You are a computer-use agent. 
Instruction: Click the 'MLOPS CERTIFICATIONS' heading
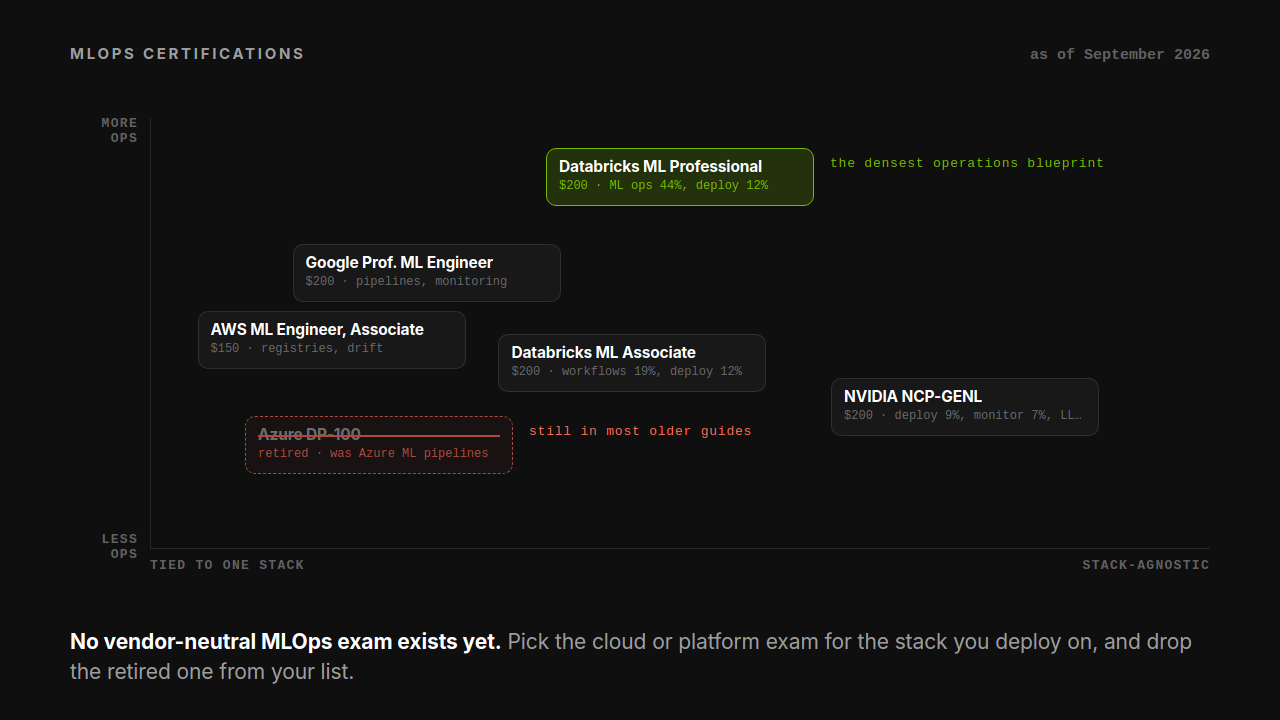(x=187, y=54)
